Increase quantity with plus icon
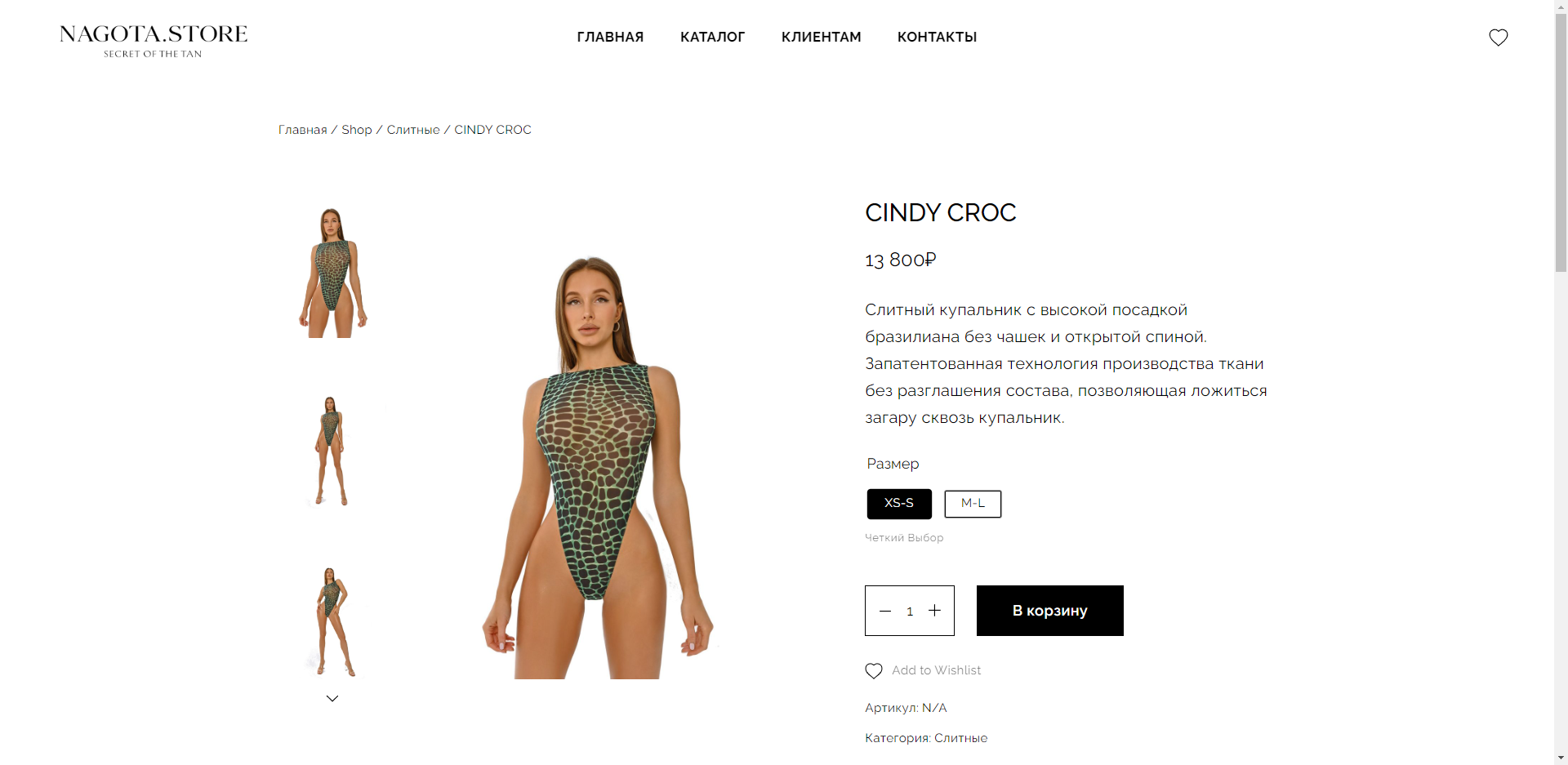The image size is (1568, 765). tap(935, 611)
